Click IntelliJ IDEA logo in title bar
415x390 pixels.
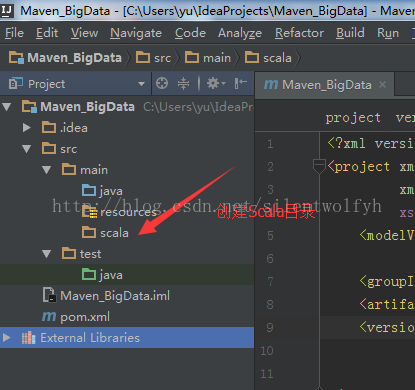[7, 11]
